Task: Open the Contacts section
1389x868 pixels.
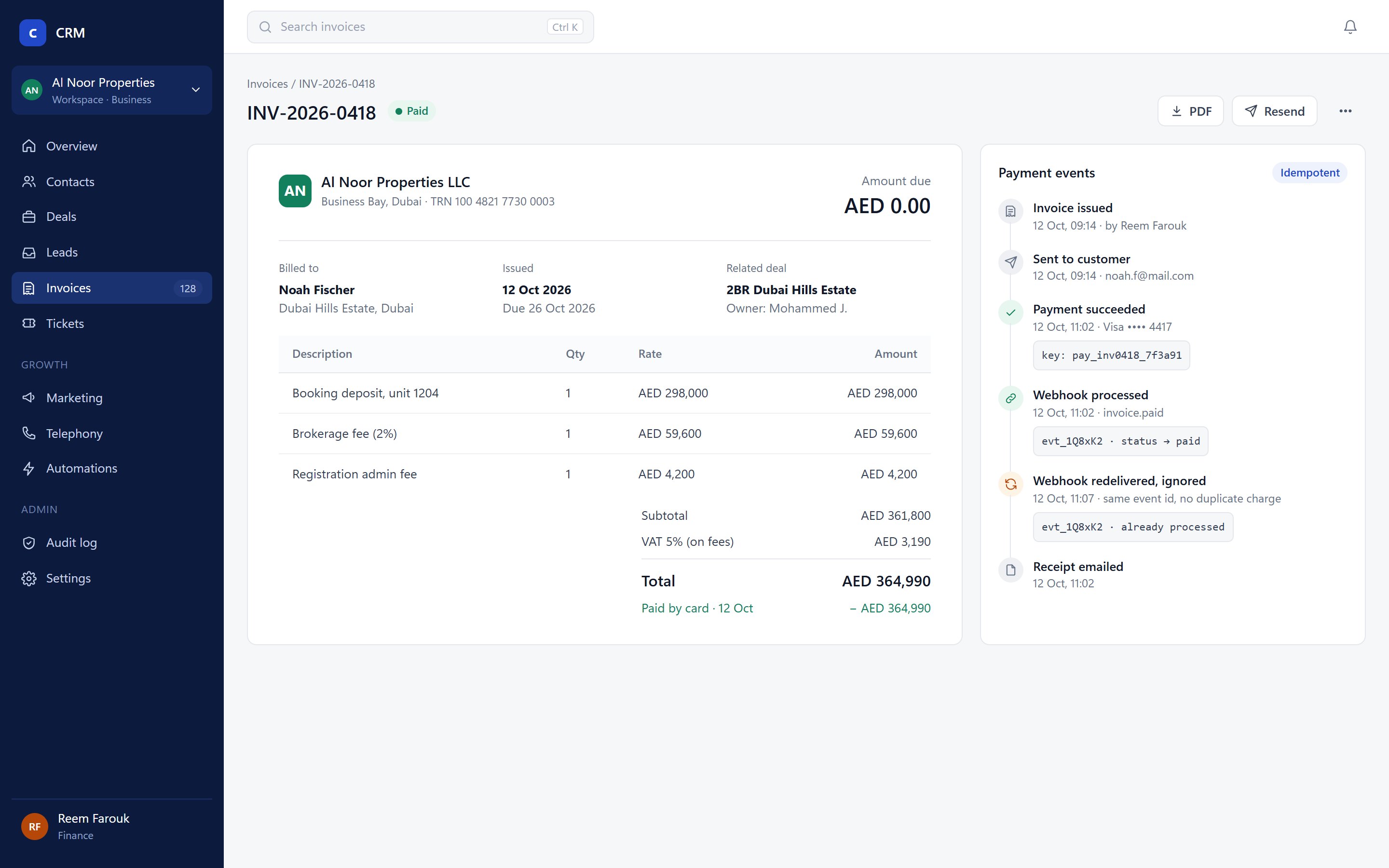Action: point(112,181)
